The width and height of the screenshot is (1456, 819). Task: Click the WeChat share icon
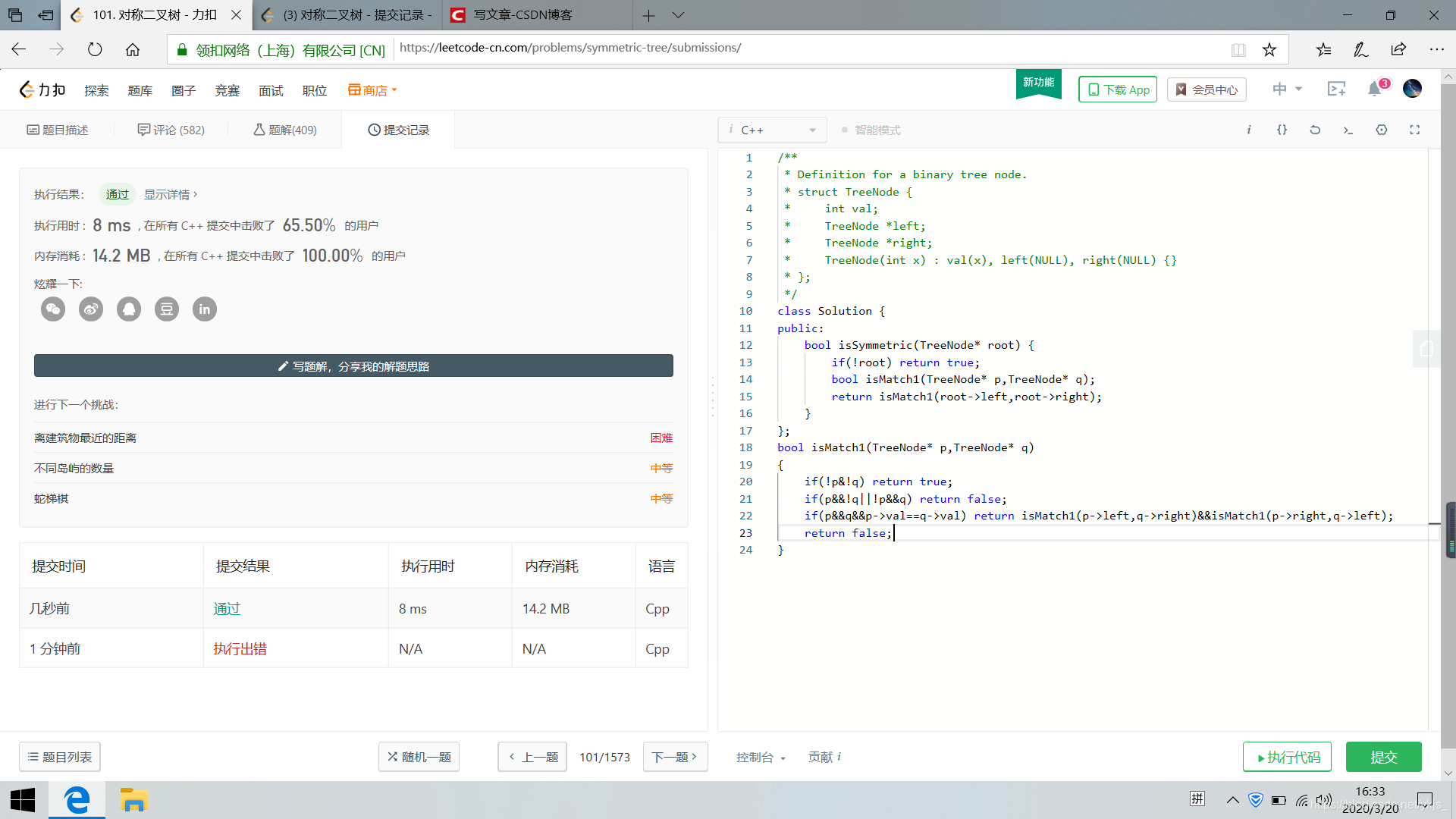[53, 309]
